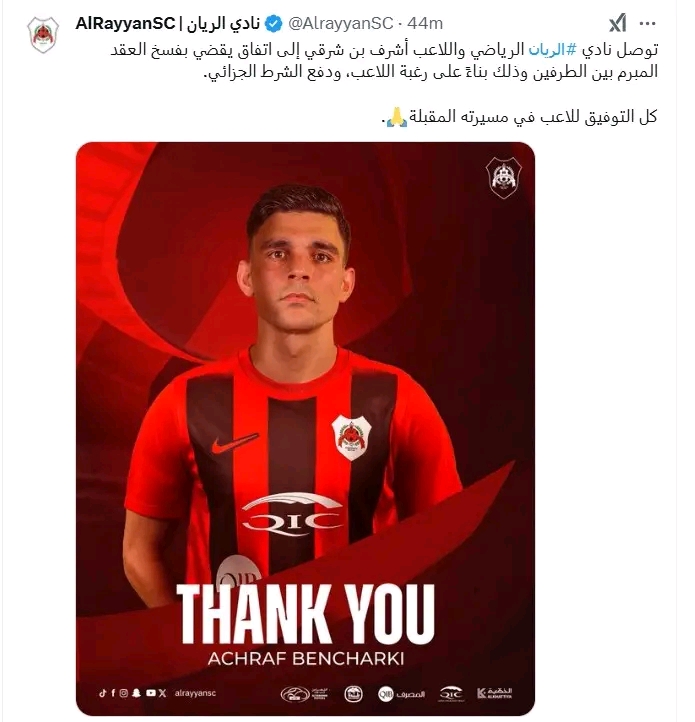The height and width of the screenshot is (722, 695).
Task: Click the QIB sponsor logo
Action: (x=401, y=694)
